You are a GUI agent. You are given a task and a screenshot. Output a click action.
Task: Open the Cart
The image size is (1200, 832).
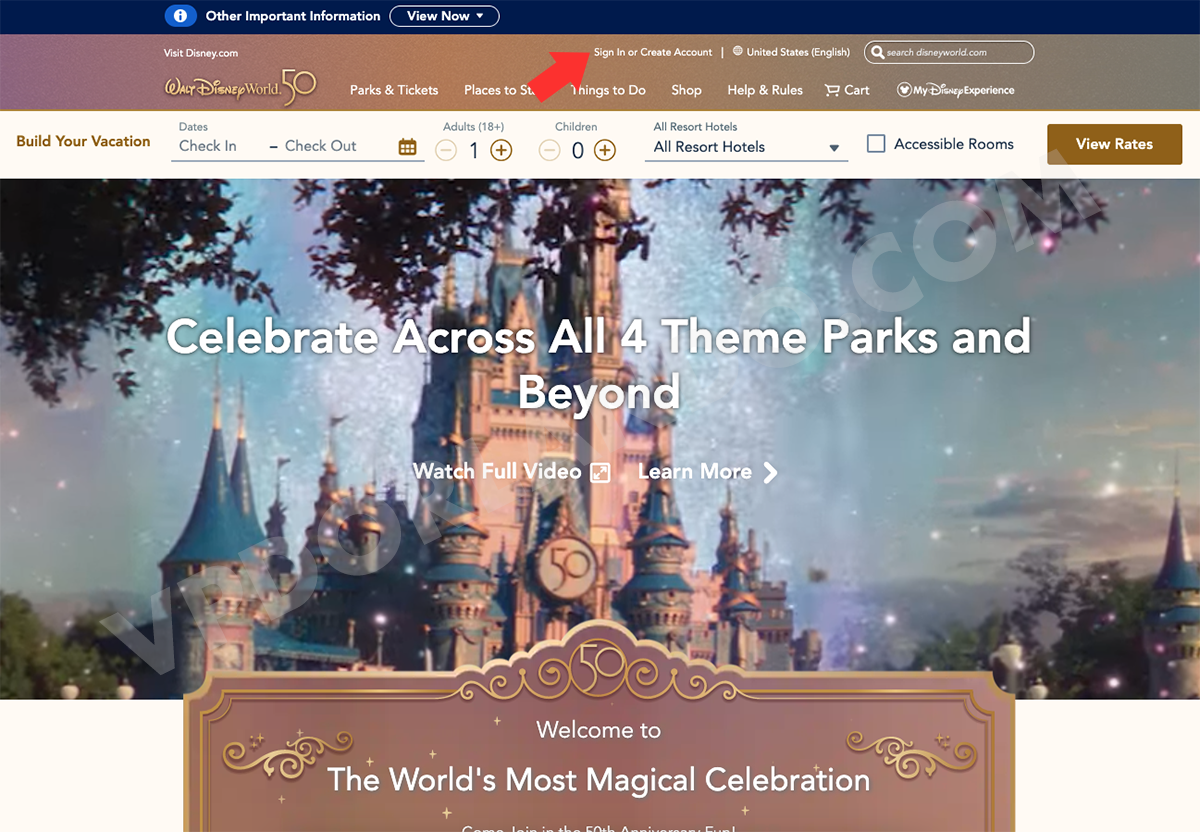(x=847, y=90)
